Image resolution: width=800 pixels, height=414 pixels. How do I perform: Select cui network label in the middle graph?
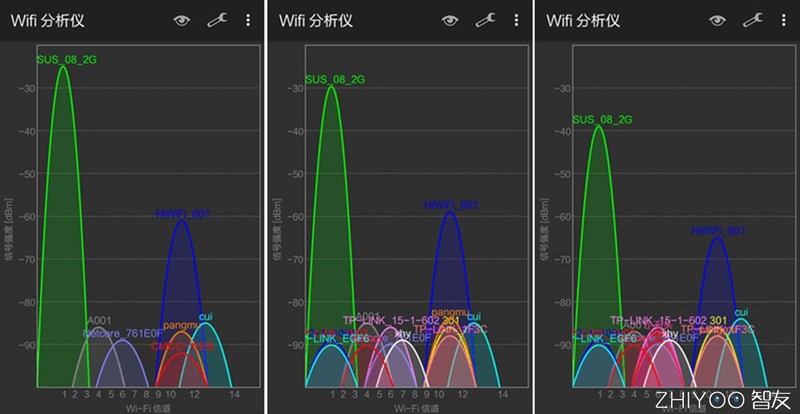coord(474,316)
